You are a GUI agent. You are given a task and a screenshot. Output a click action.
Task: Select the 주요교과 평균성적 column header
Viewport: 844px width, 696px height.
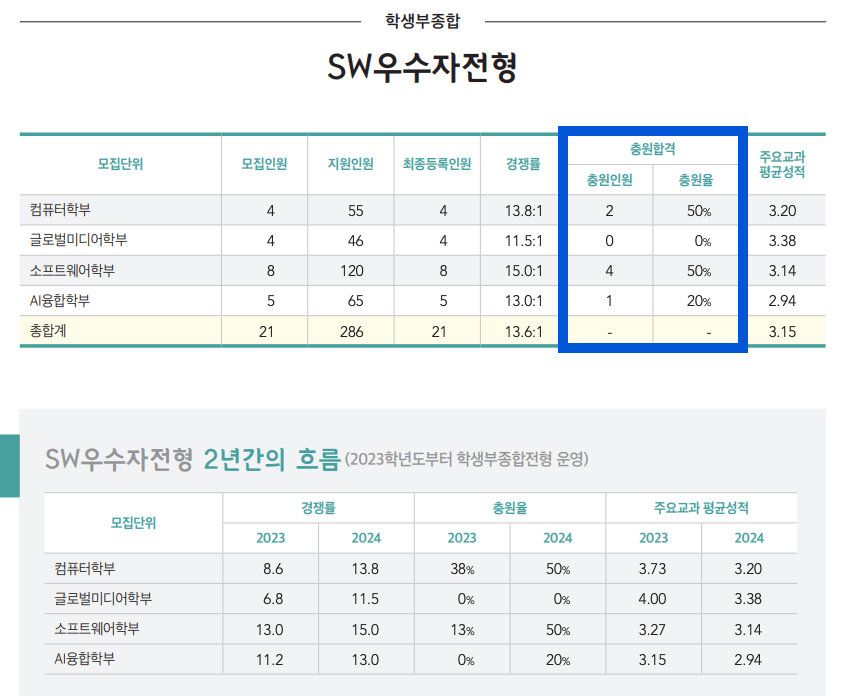coord(784,165)
